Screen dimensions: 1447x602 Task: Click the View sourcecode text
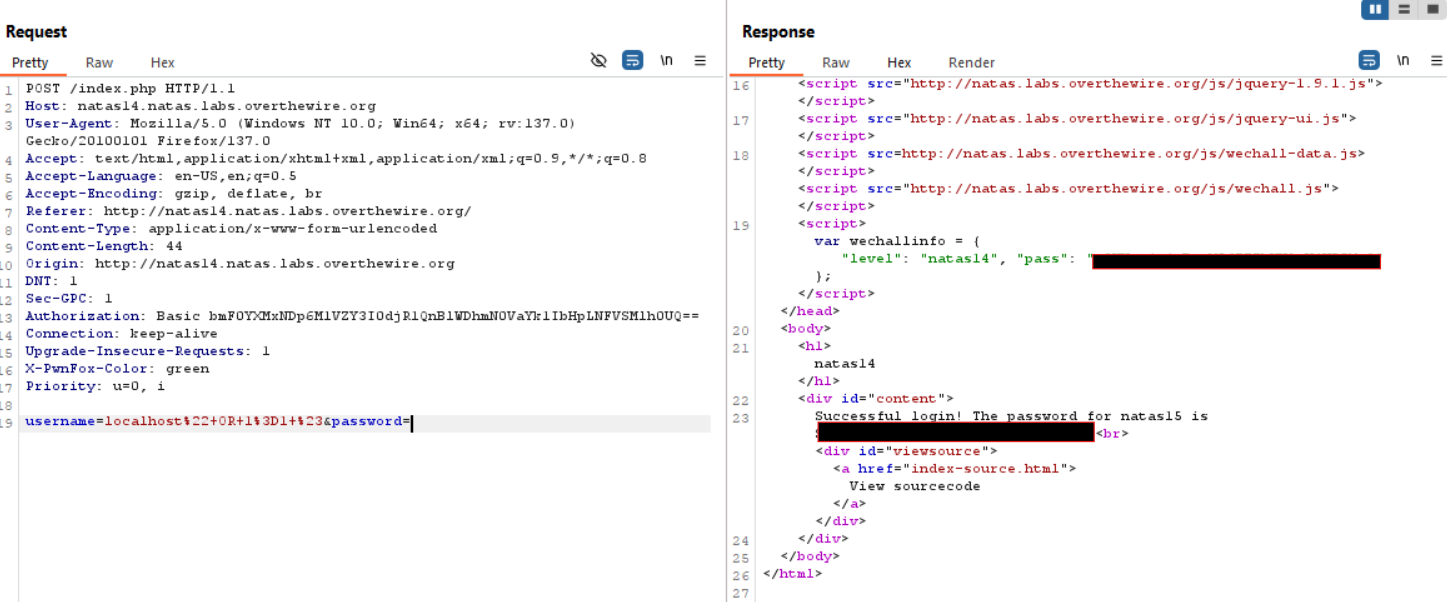pyautogui.click(x=914, y=486)
